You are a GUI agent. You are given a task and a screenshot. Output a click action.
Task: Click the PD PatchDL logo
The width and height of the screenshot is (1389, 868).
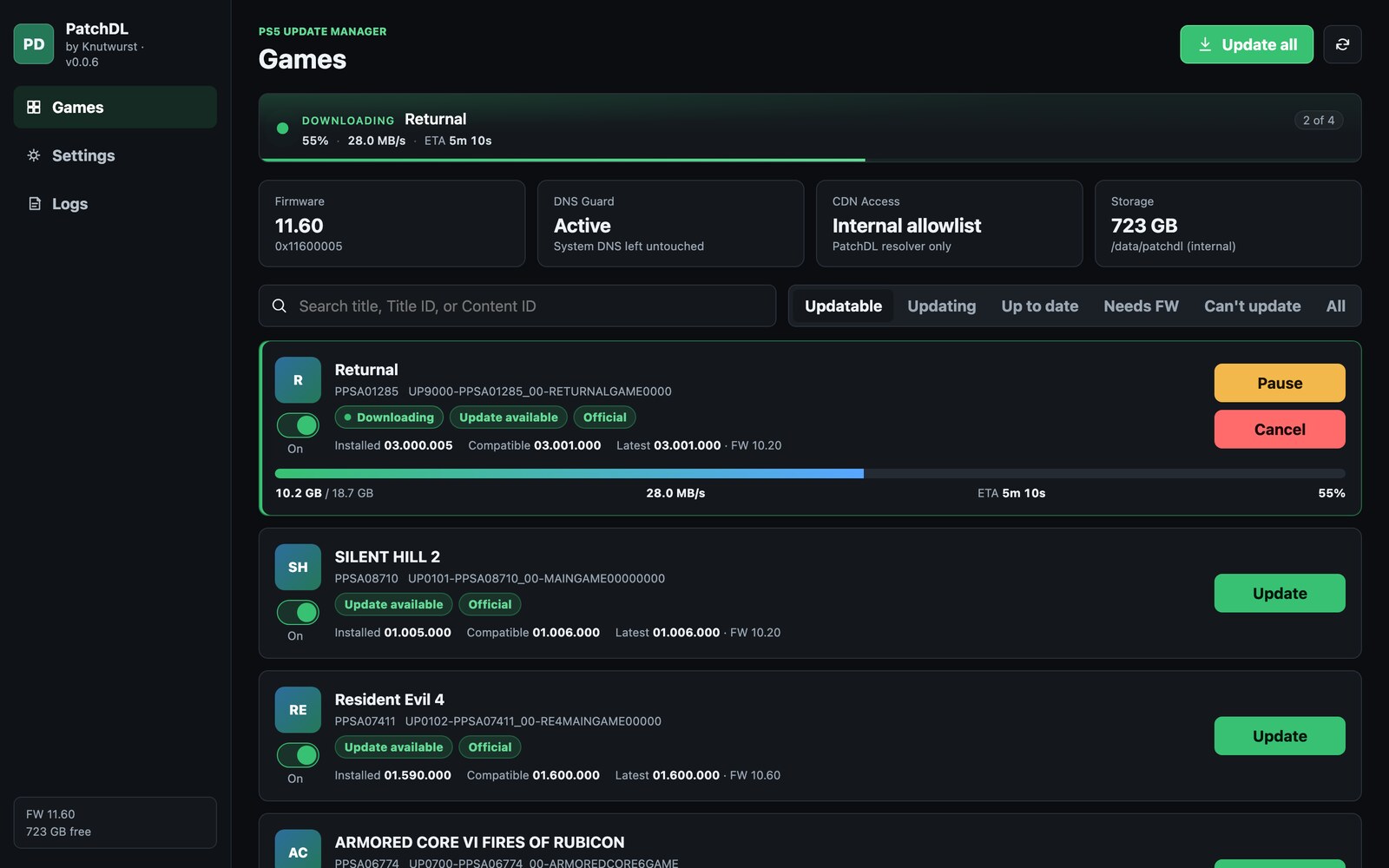click(34, 44)
